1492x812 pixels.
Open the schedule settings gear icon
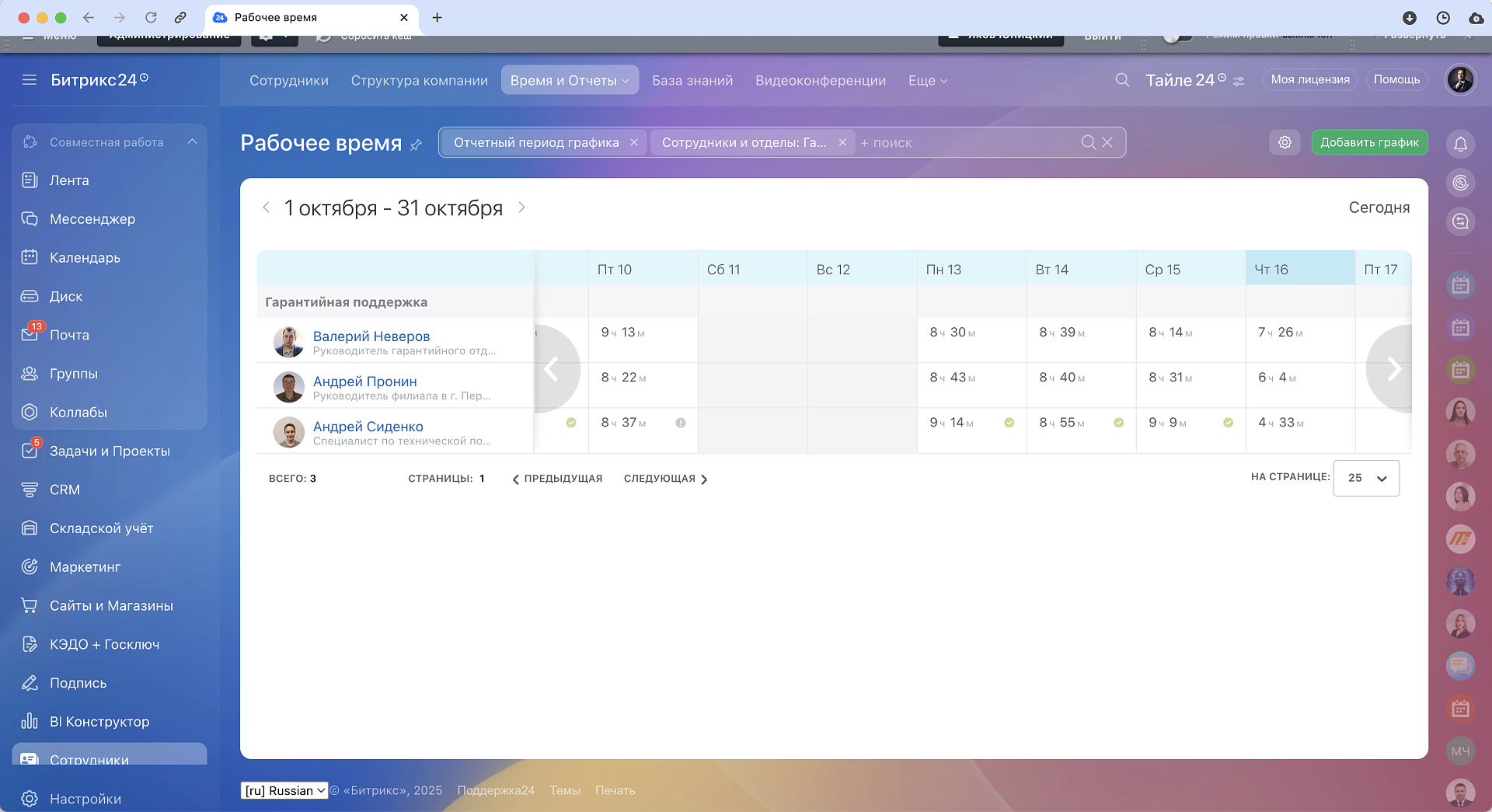click(1285, 142)
